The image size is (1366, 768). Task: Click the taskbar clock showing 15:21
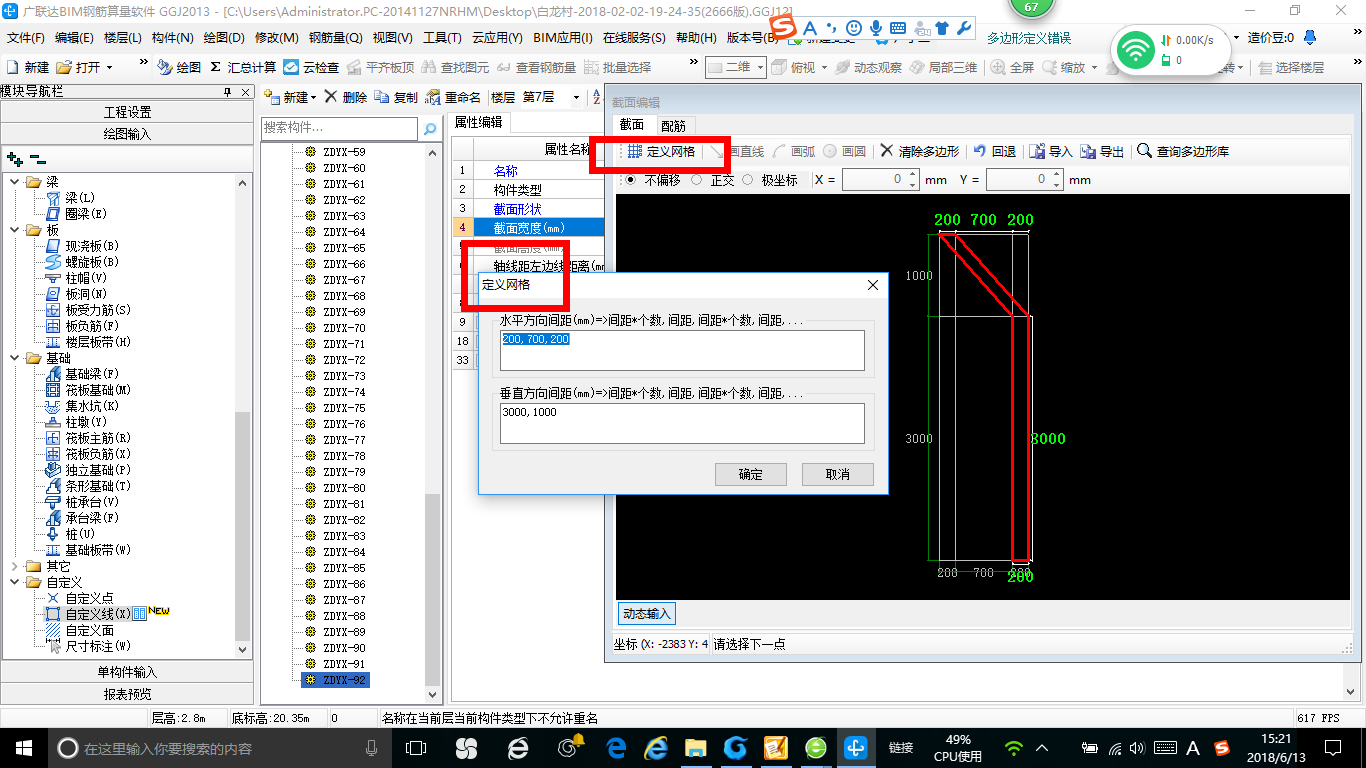[x=1276, y=747]
